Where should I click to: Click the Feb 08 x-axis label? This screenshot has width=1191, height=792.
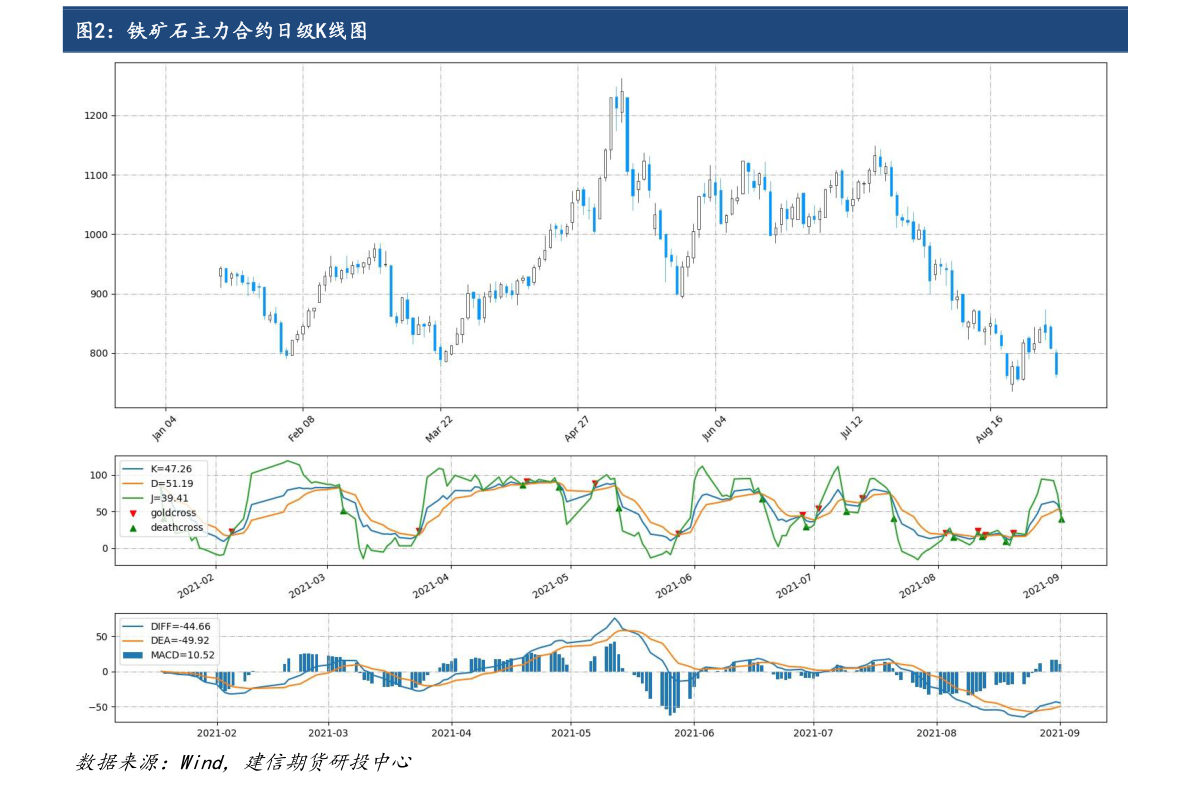coord(302,428)
